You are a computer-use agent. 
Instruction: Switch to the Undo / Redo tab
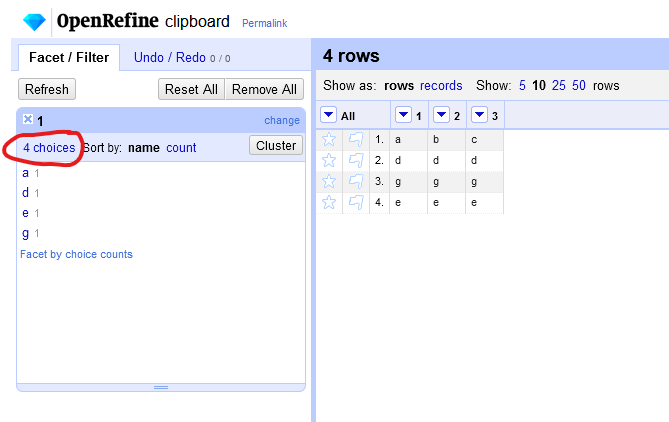click(x=182, y=58)
